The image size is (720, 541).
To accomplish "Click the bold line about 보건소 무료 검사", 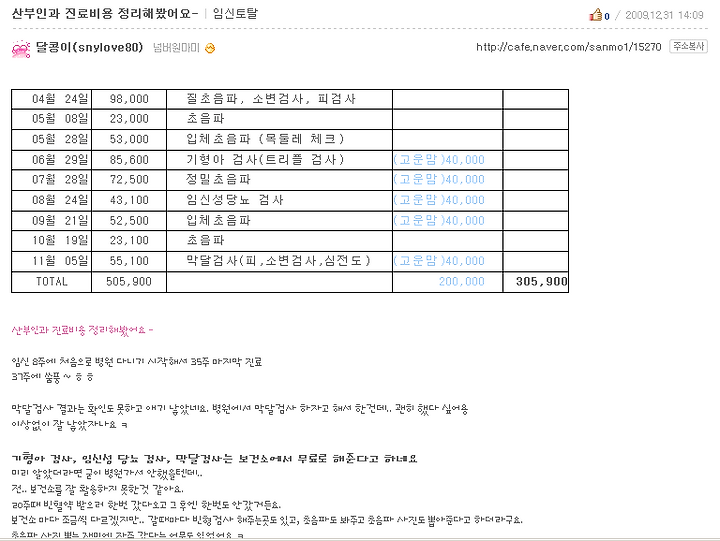I will tap(214, 458).
